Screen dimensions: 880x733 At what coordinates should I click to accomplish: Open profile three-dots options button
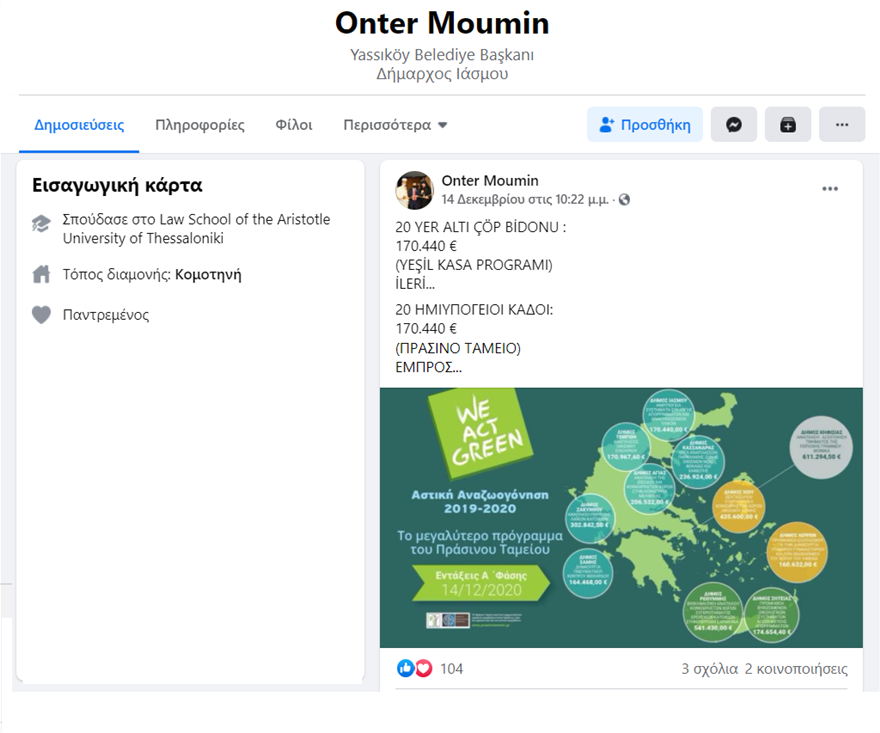pos(842,125)
